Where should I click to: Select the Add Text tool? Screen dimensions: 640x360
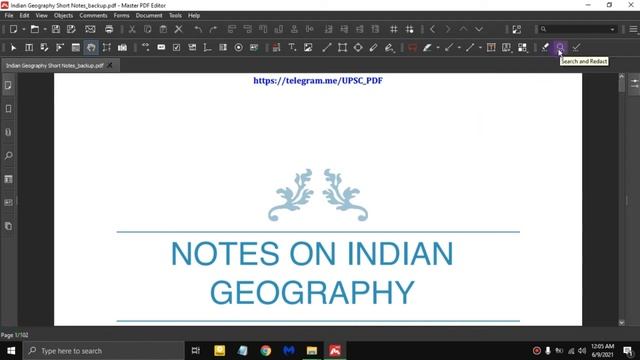[x=292, y=48]
